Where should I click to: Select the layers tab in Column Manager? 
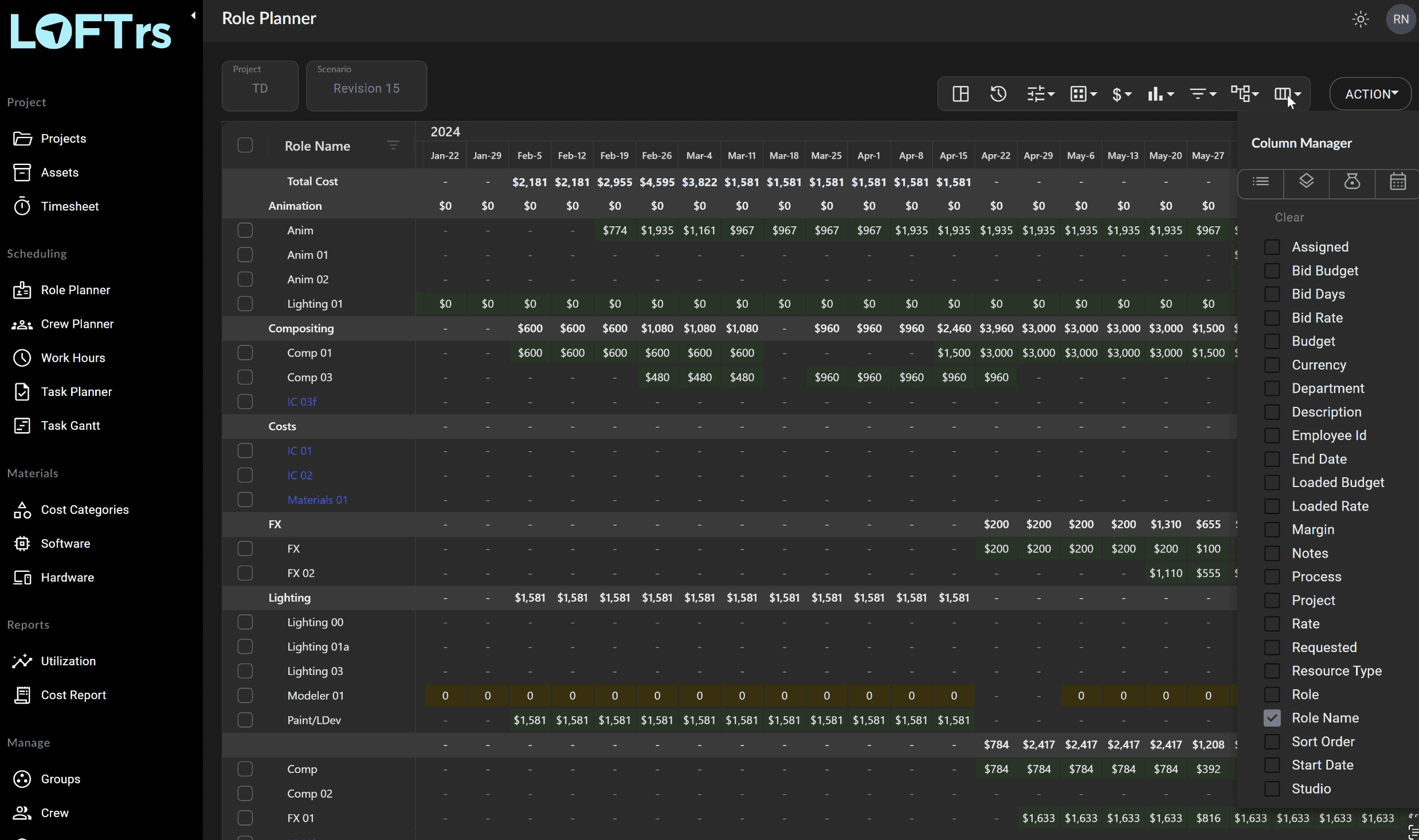coord(1306,182)
